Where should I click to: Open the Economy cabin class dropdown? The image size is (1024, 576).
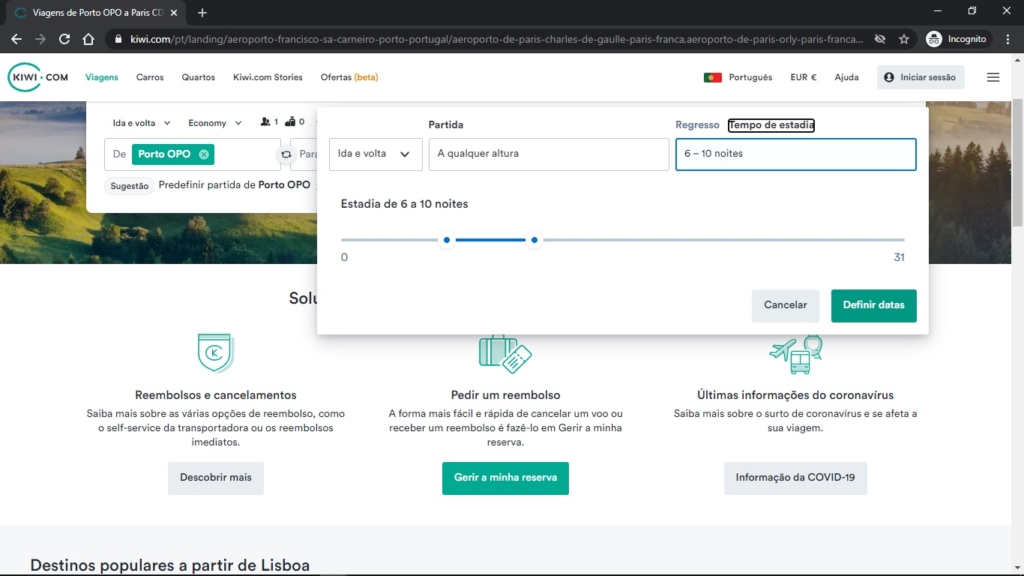[x=214, y=123]
